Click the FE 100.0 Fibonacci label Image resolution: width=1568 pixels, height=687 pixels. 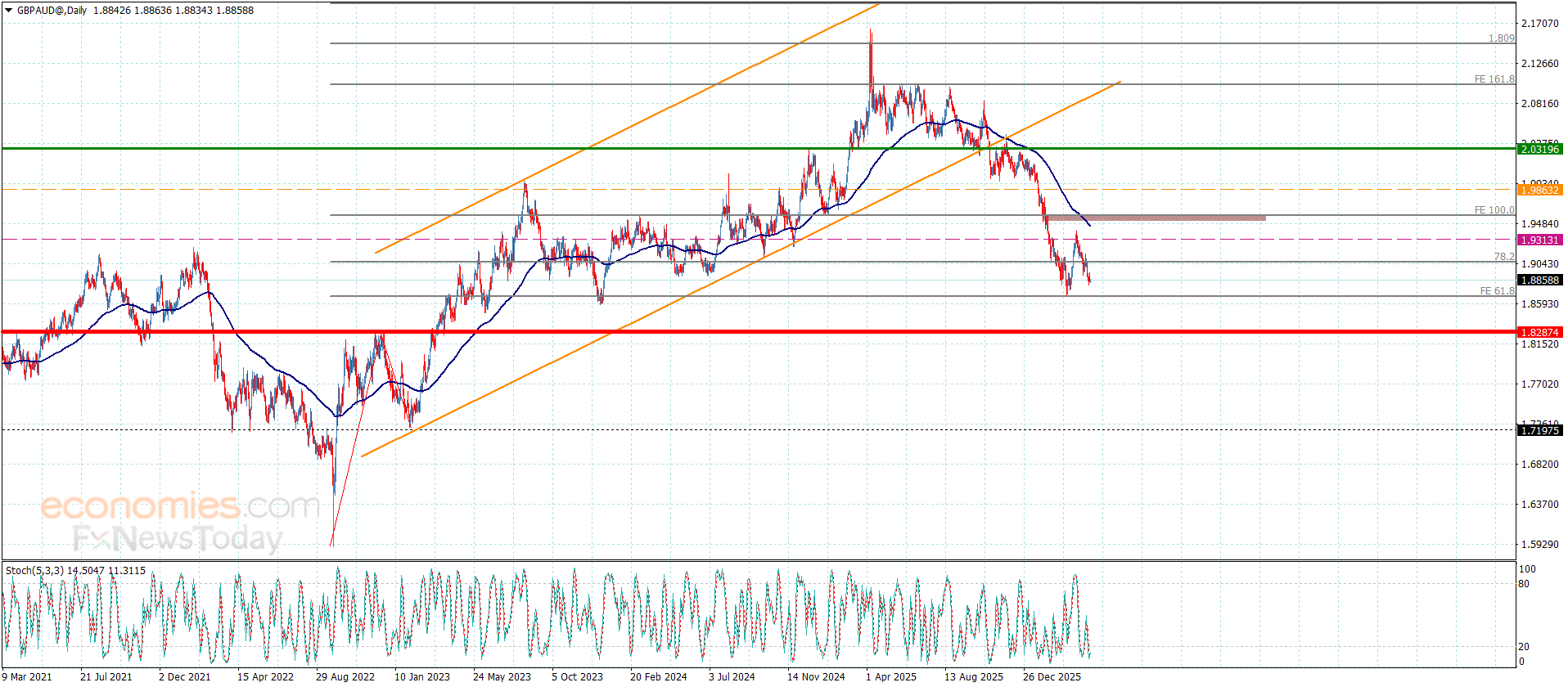click(1494, 210)
